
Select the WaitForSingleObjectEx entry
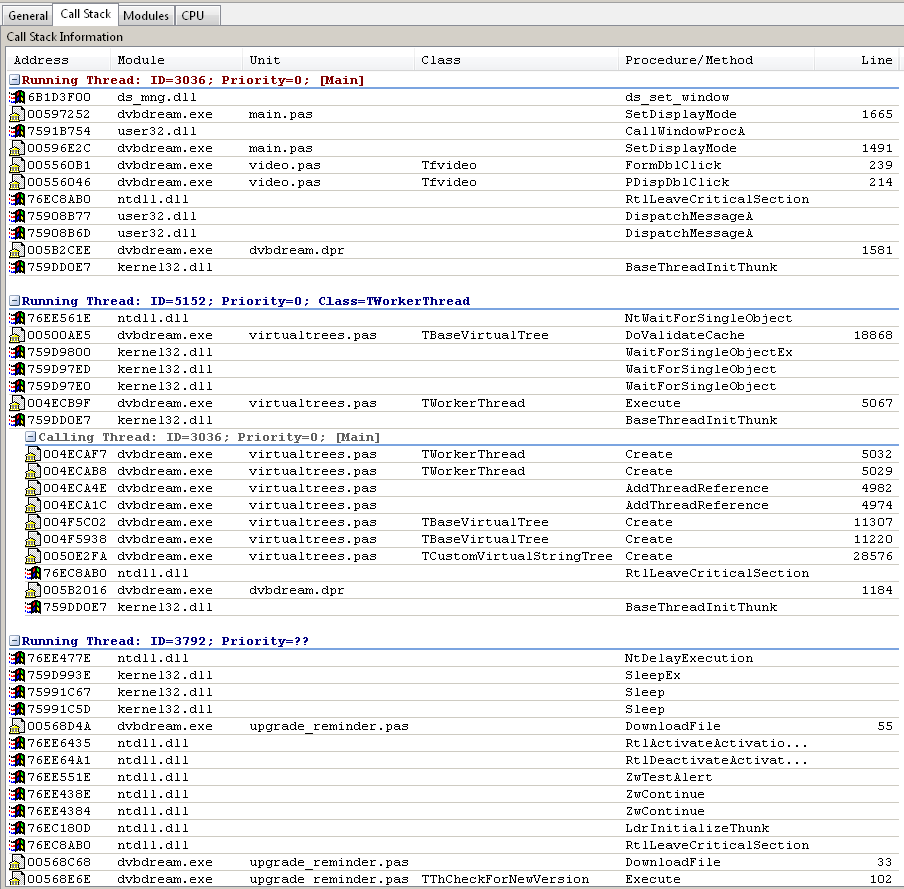tap(709, 352)
